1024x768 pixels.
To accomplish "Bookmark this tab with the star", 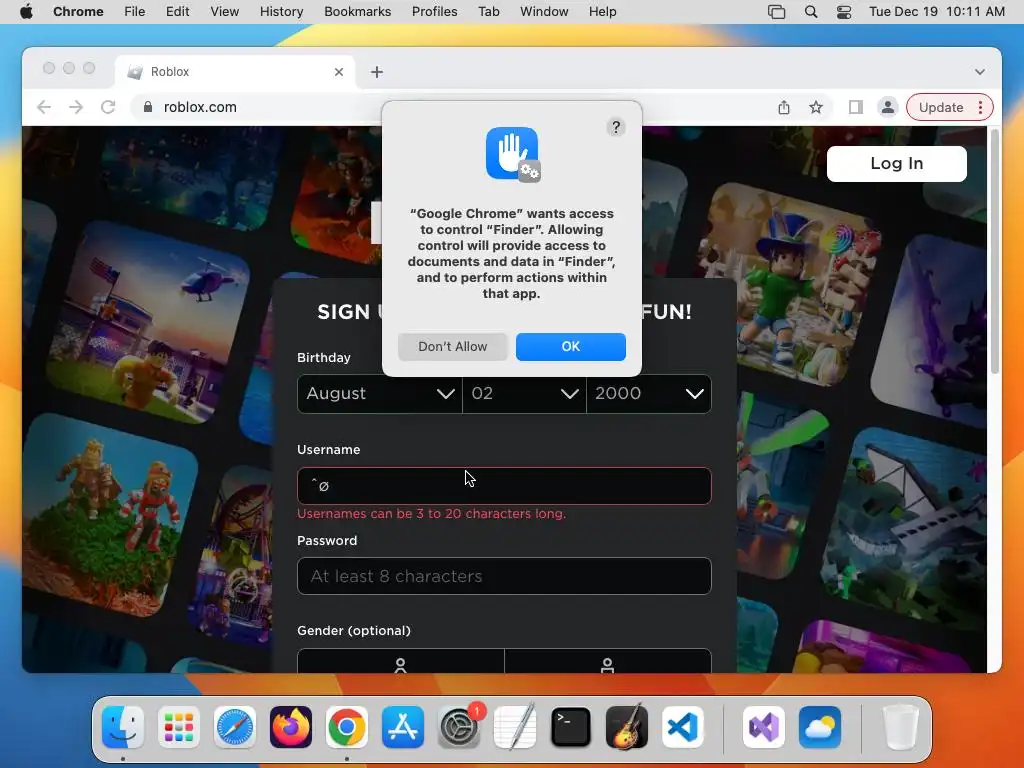I will pyautogui.click(x=816, y=107).
